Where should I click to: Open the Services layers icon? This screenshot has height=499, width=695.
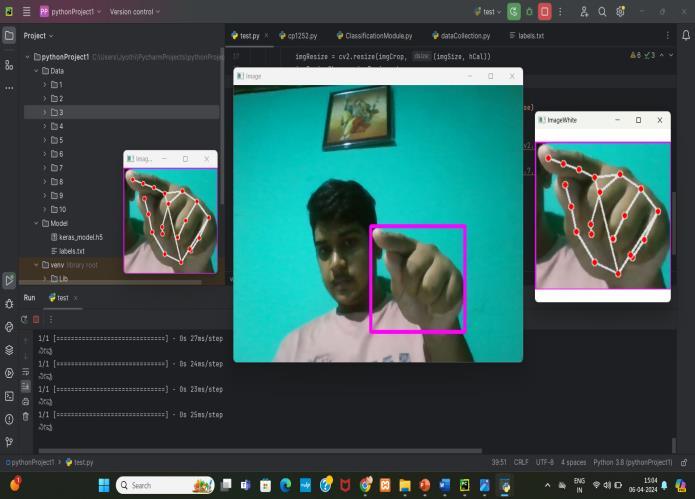[x=9, y=350]
